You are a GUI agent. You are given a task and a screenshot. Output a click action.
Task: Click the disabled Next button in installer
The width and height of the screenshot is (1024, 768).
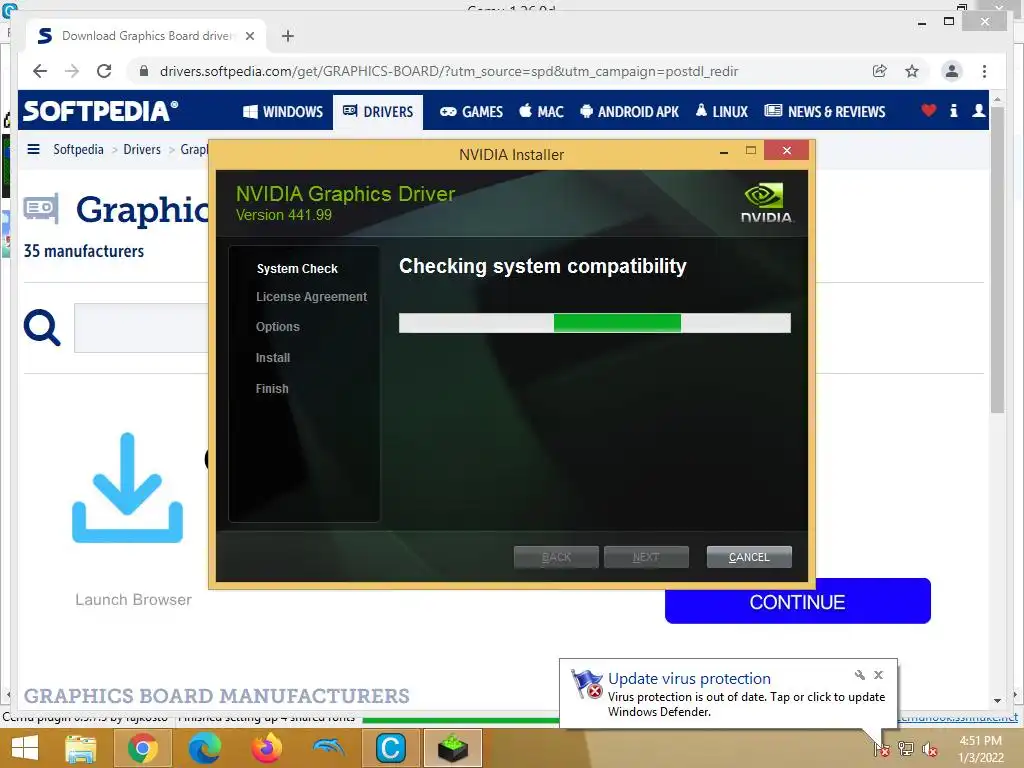pyautogui.click(x=646, y=557)
